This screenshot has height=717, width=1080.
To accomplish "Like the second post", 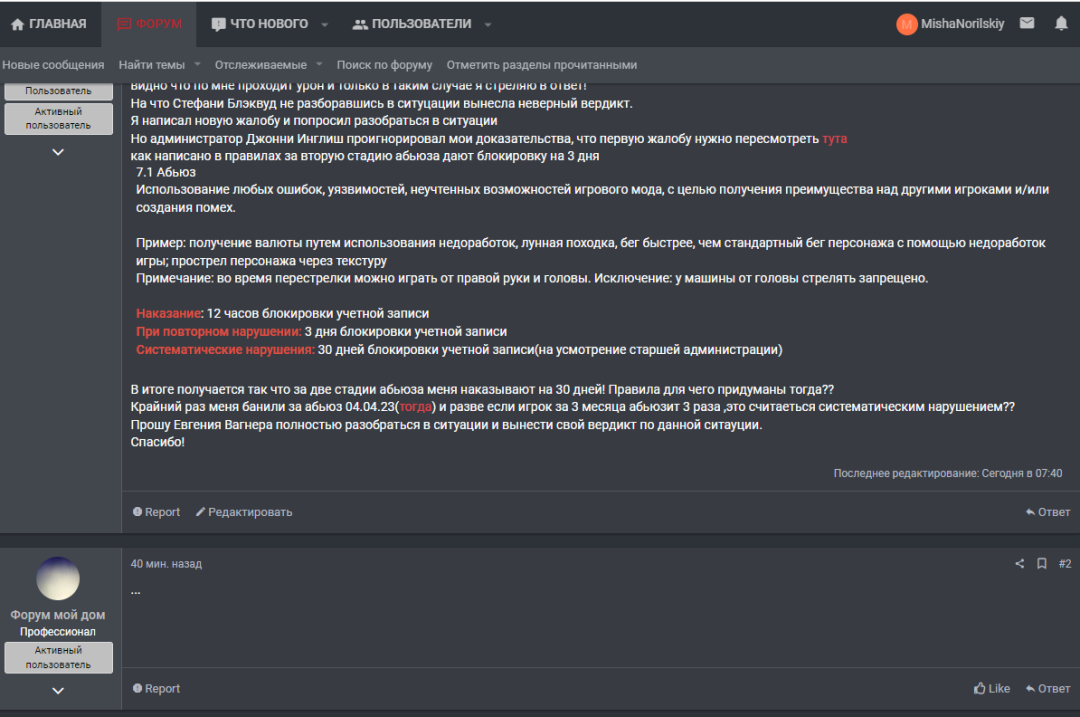I will pyautogui.click(x=992, y=688).
